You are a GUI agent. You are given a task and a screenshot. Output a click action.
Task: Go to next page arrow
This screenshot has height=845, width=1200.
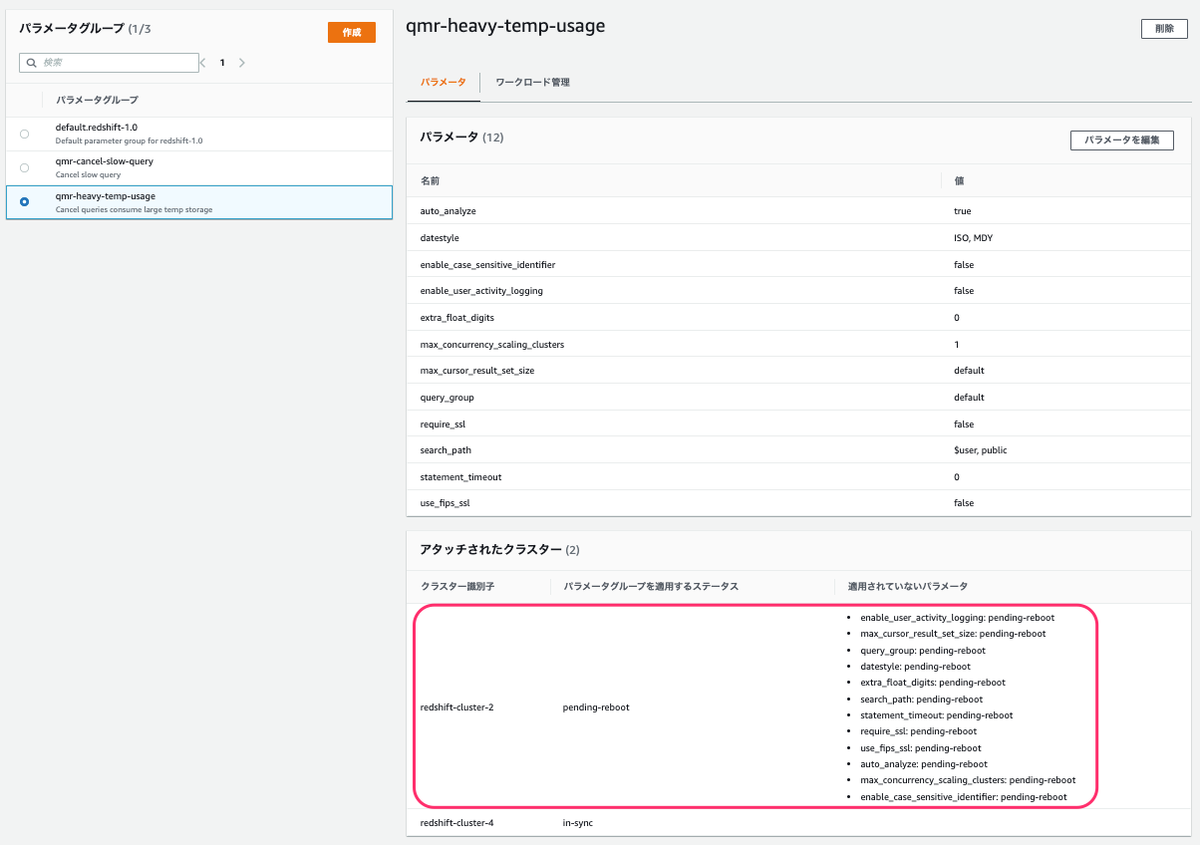tap(241, 62)
